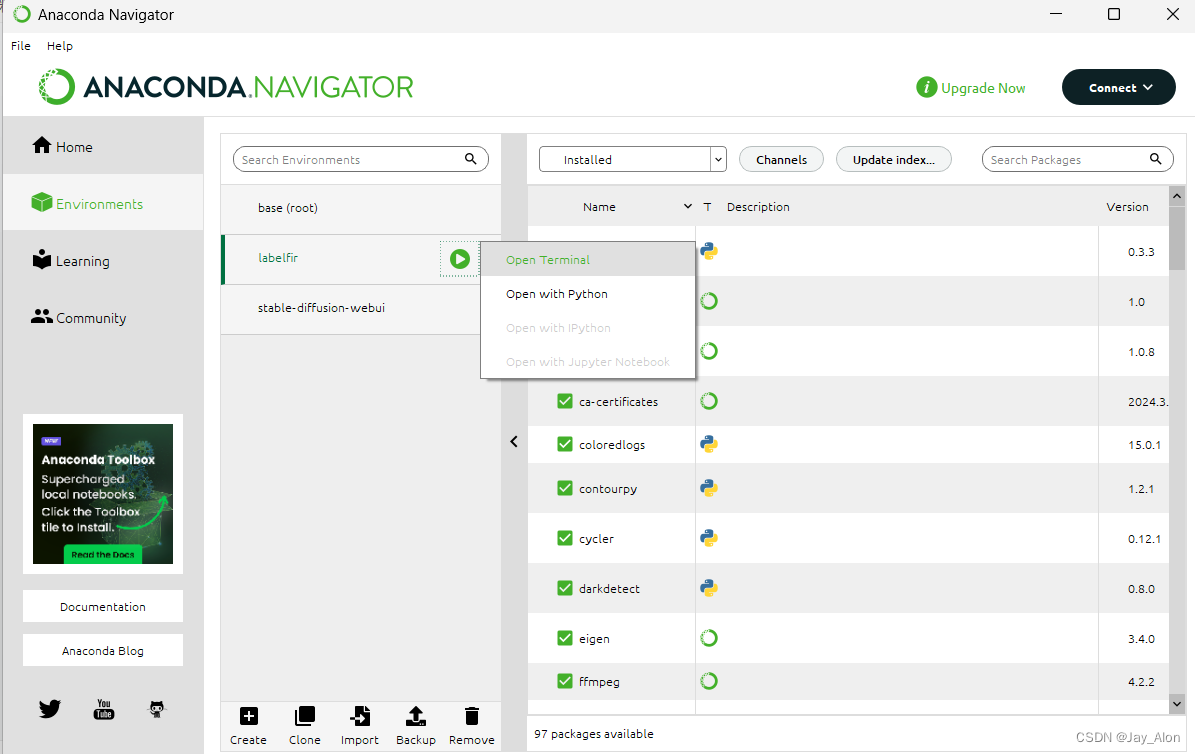Click the Backup upload icon

pyautogui.click(x=415, y=716)
